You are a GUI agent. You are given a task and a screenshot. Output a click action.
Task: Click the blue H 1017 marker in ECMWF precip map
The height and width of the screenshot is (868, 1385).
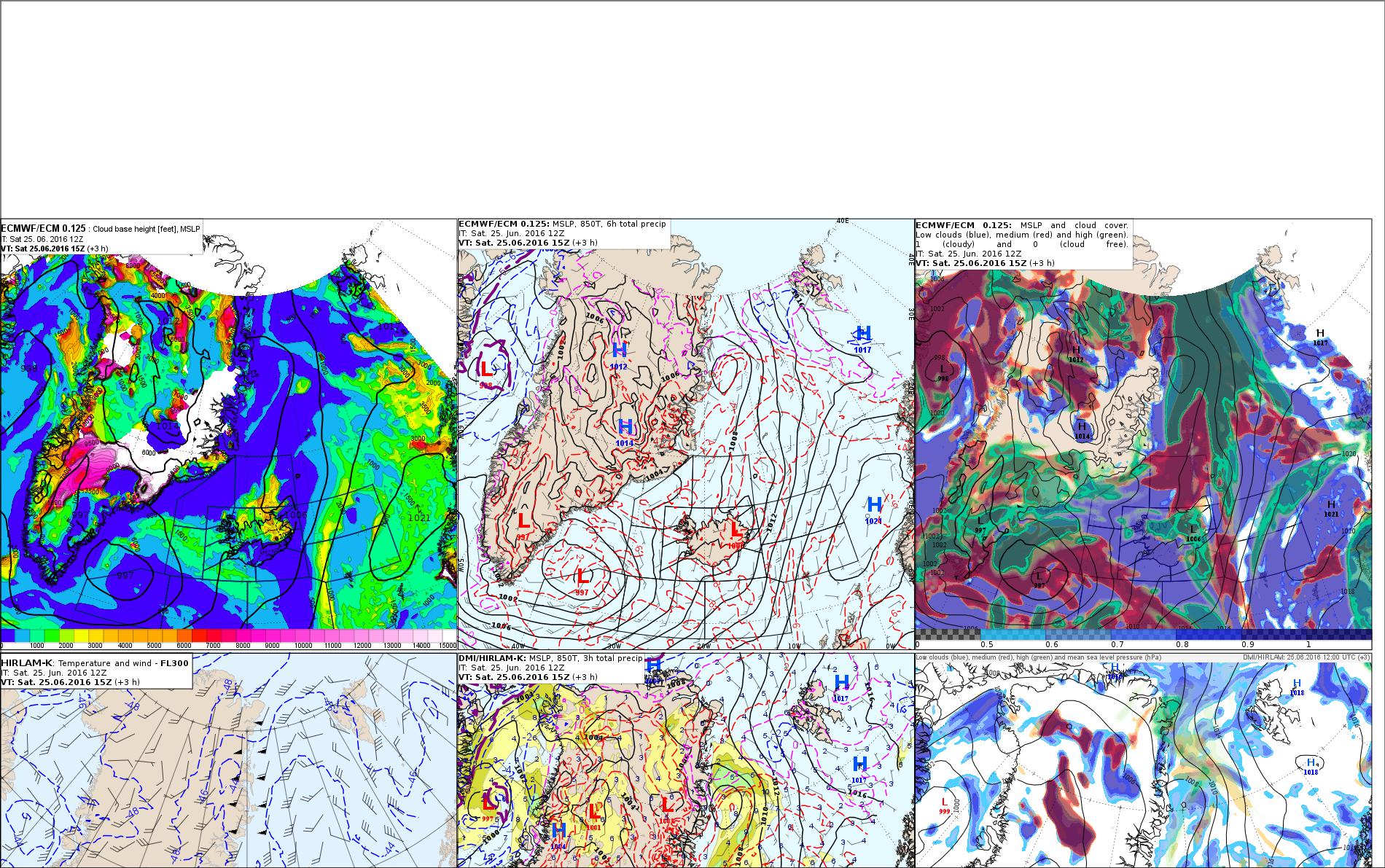863,339
